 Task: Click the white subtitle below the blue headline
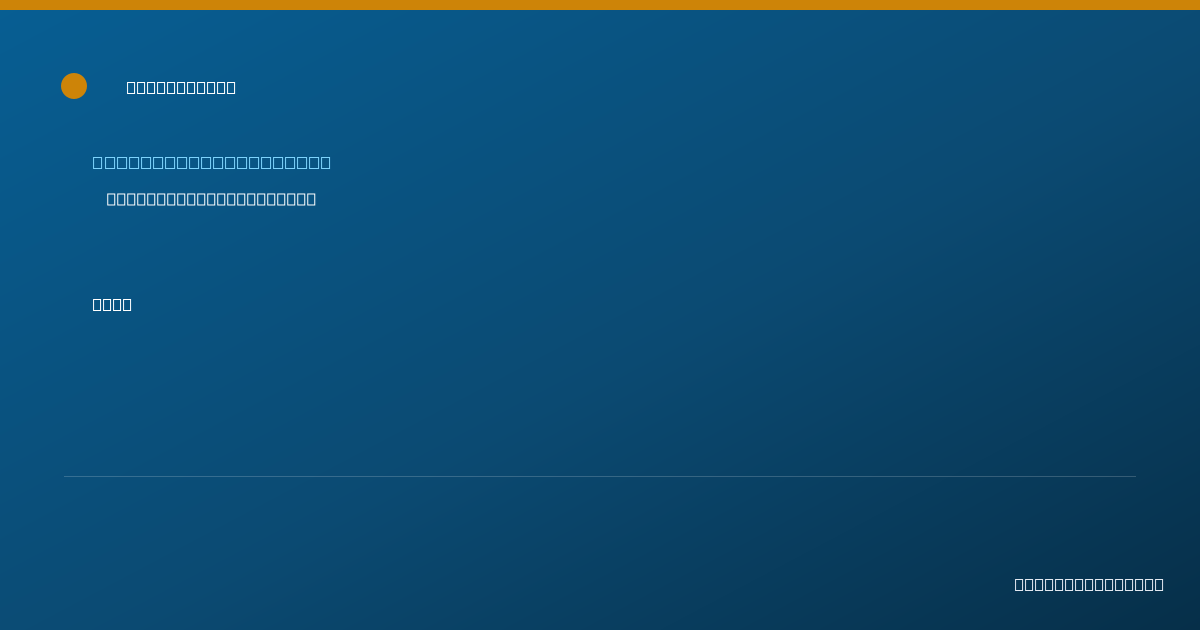(211, 199)
